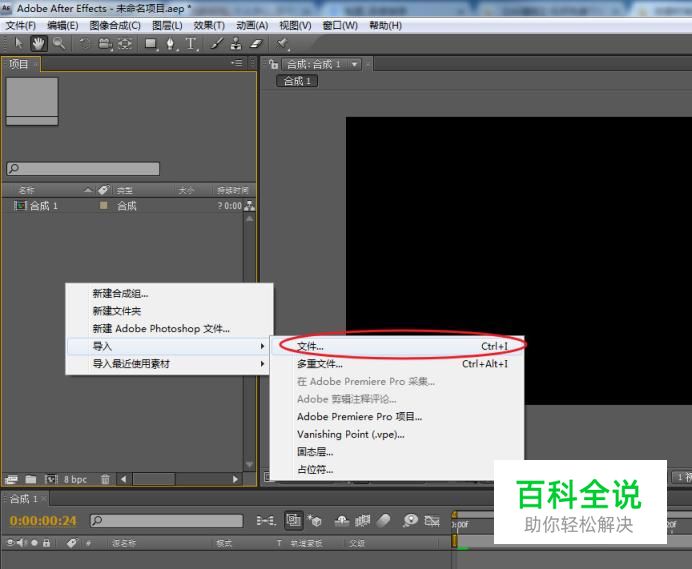Select the Clone Stamp tool
692x569 pixels.
pyautogui.click(x=236, y=43)
